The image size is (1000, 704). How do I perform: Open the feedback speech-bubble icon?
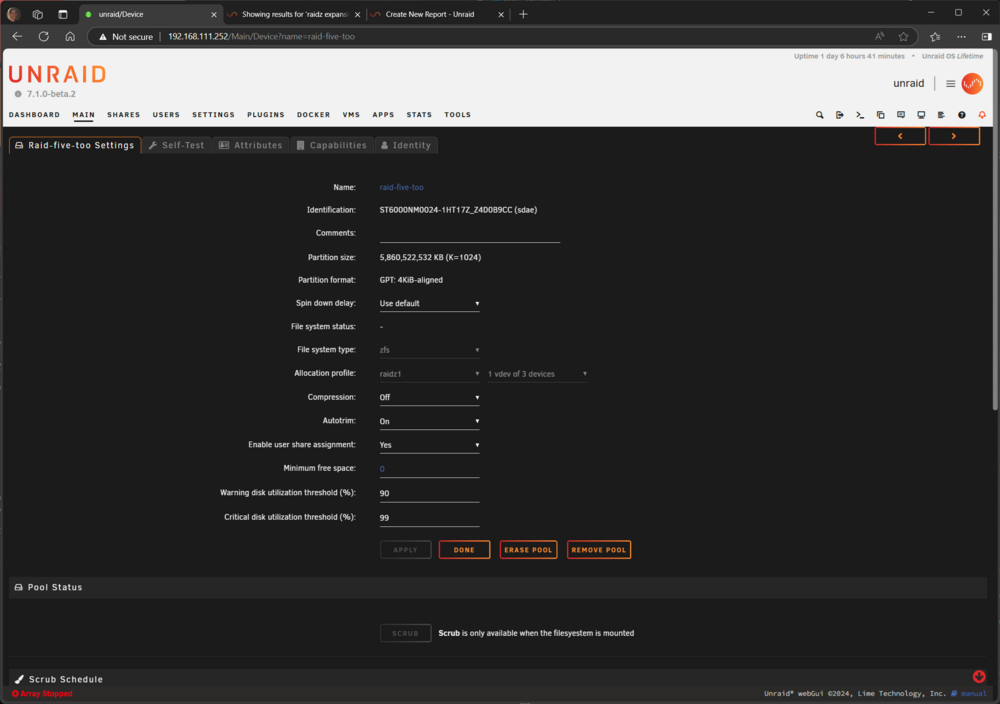click(901, 115)
